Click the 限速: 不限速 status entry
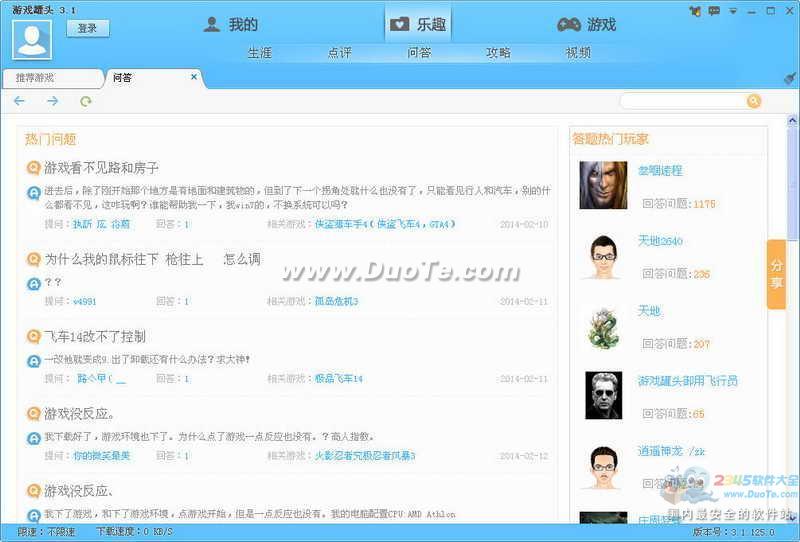Screen dimensions: 800x542 click(46, 532)
